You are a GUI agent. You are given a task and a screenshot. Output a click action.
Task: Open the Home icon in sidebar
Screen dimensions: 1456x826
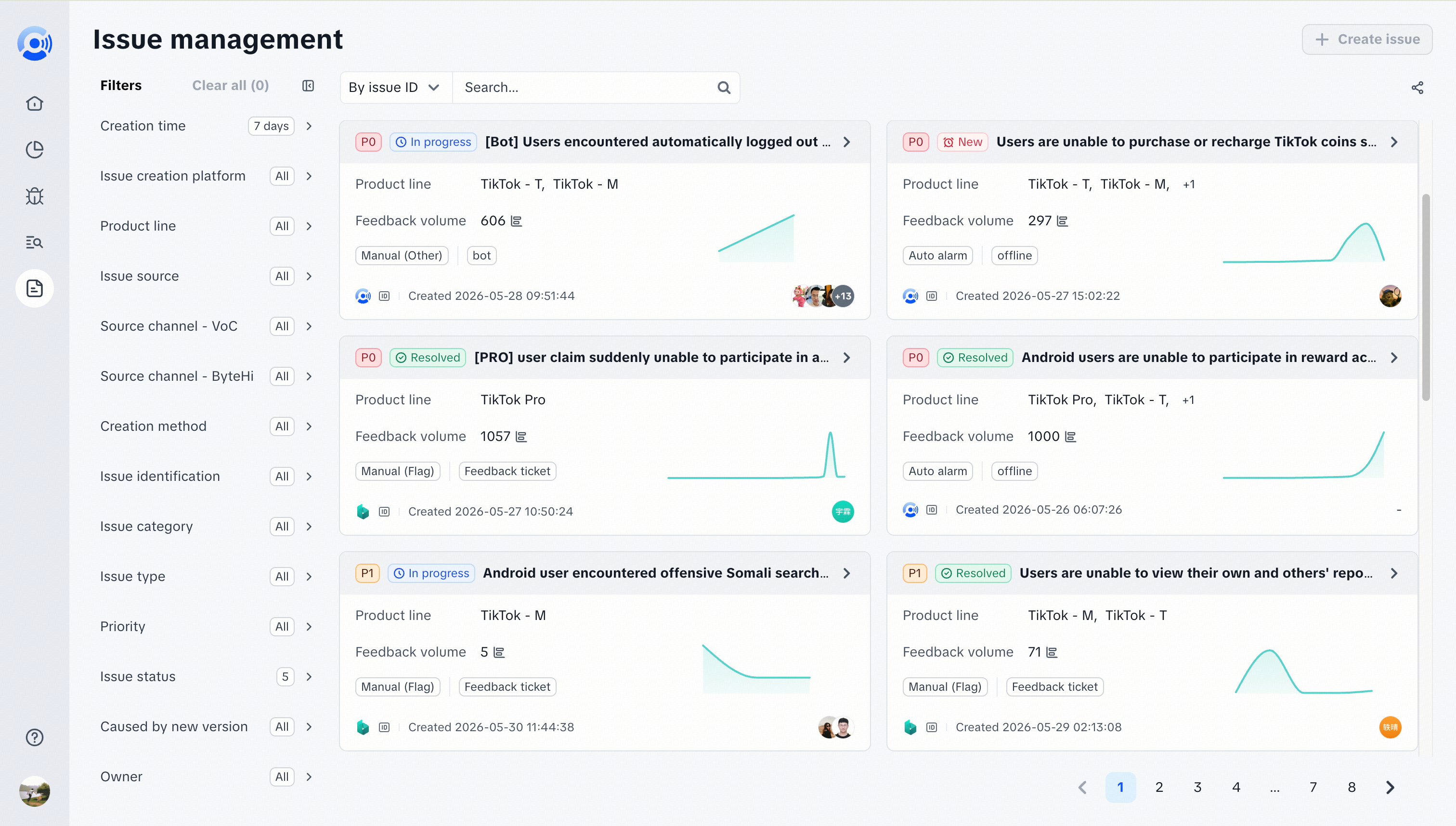pos(35,103)
